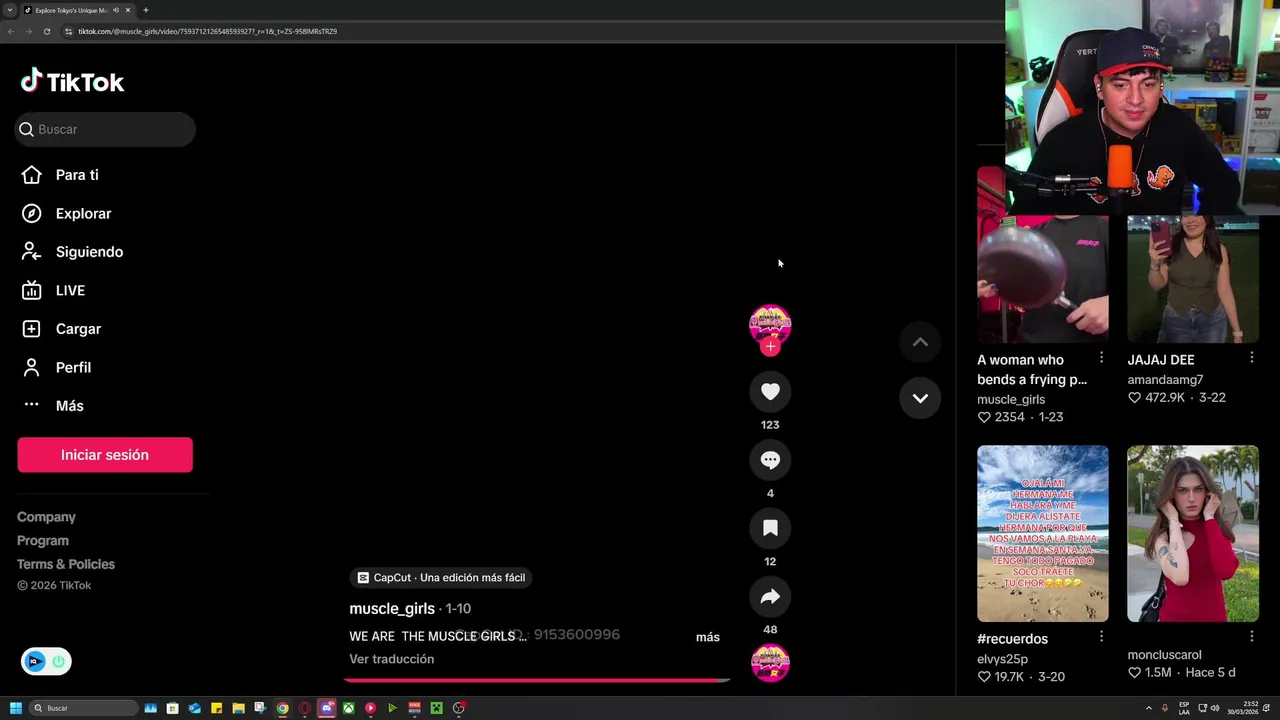
Task: Click the TikTok logo
Action: (72, 81)
